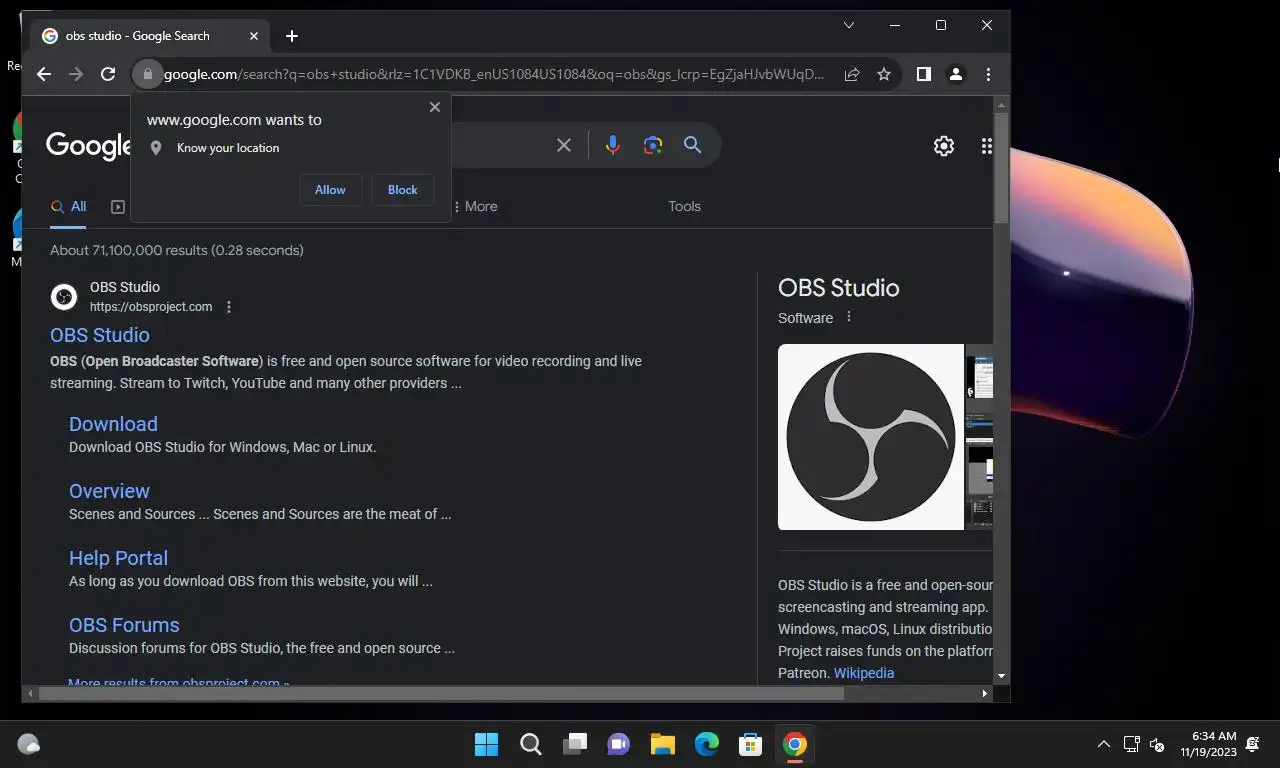Click the horizontal scrollbar thumb

[440, 693]
